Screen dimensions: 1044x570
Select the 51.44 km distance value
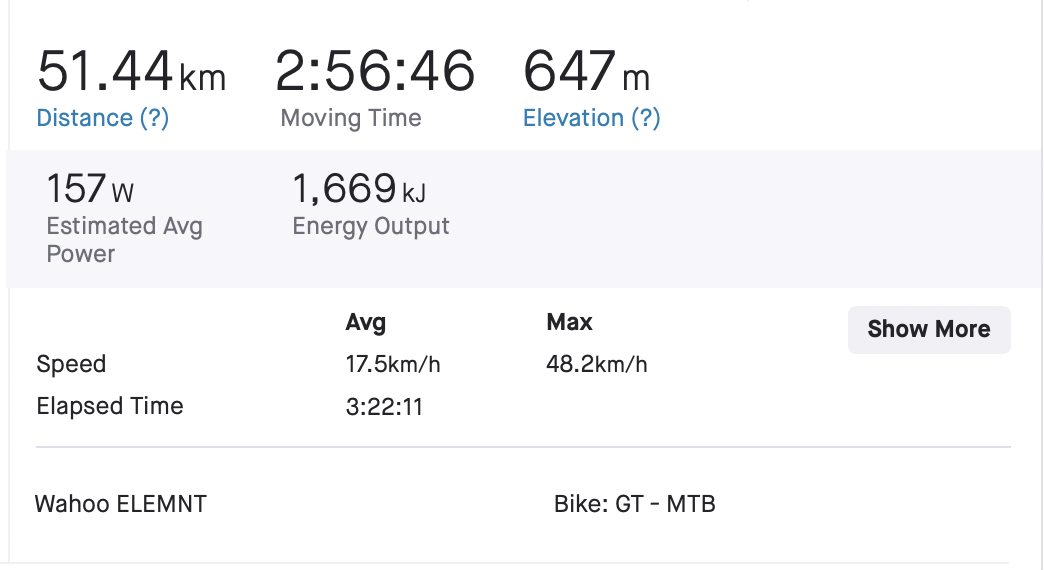click(x=131, y=71)
